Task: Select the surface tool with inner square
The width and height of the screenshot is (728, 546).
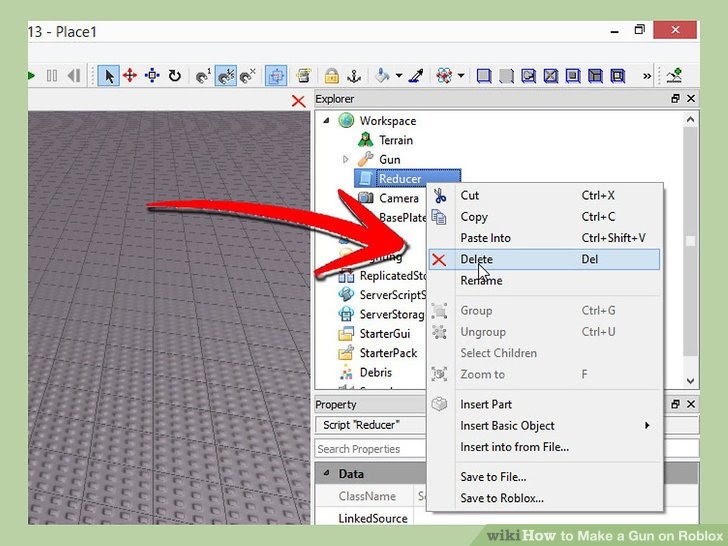Action: 573,76
